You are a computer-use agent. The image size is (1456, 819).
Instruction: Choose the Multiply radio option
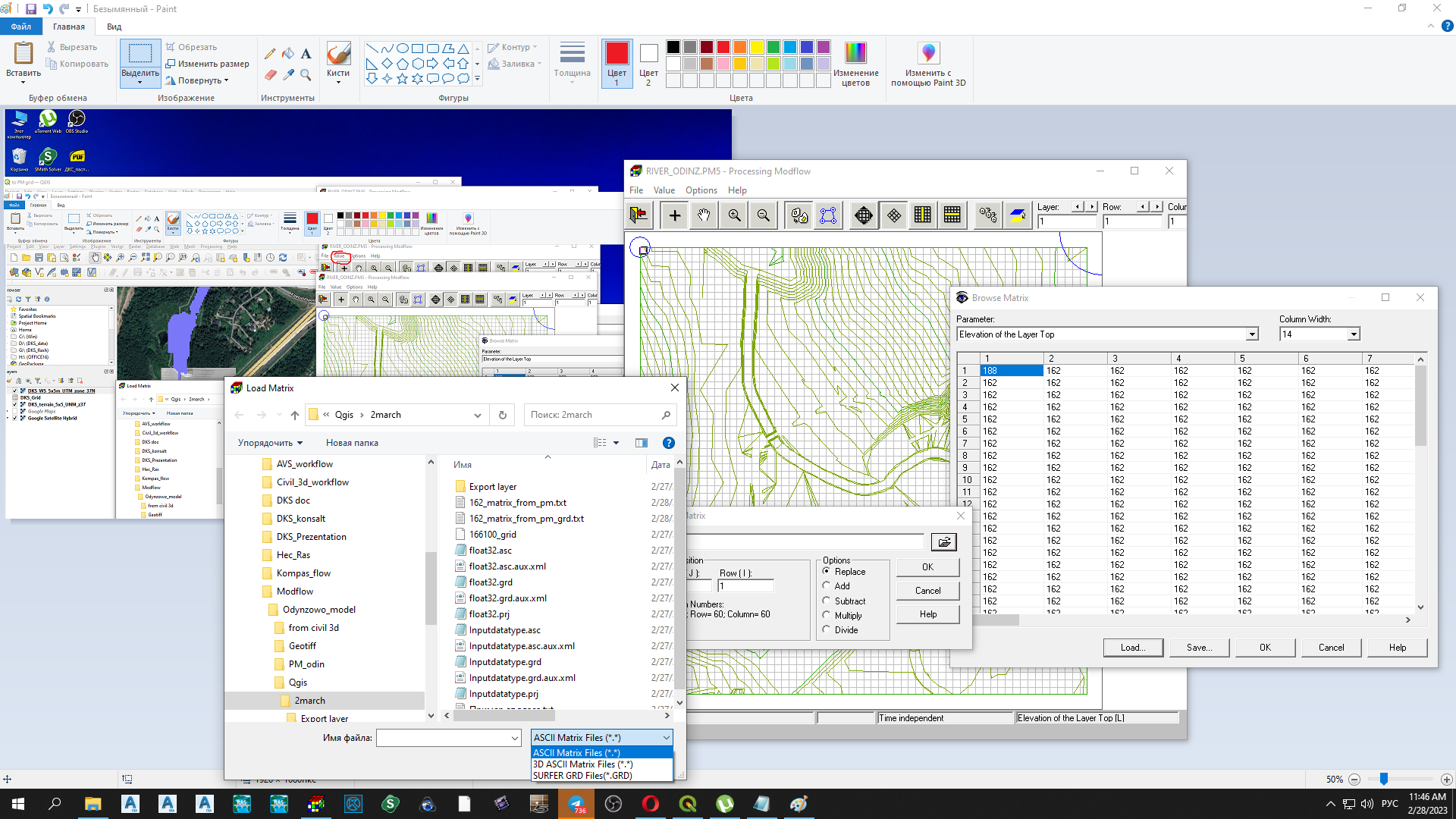pos(827,615)
